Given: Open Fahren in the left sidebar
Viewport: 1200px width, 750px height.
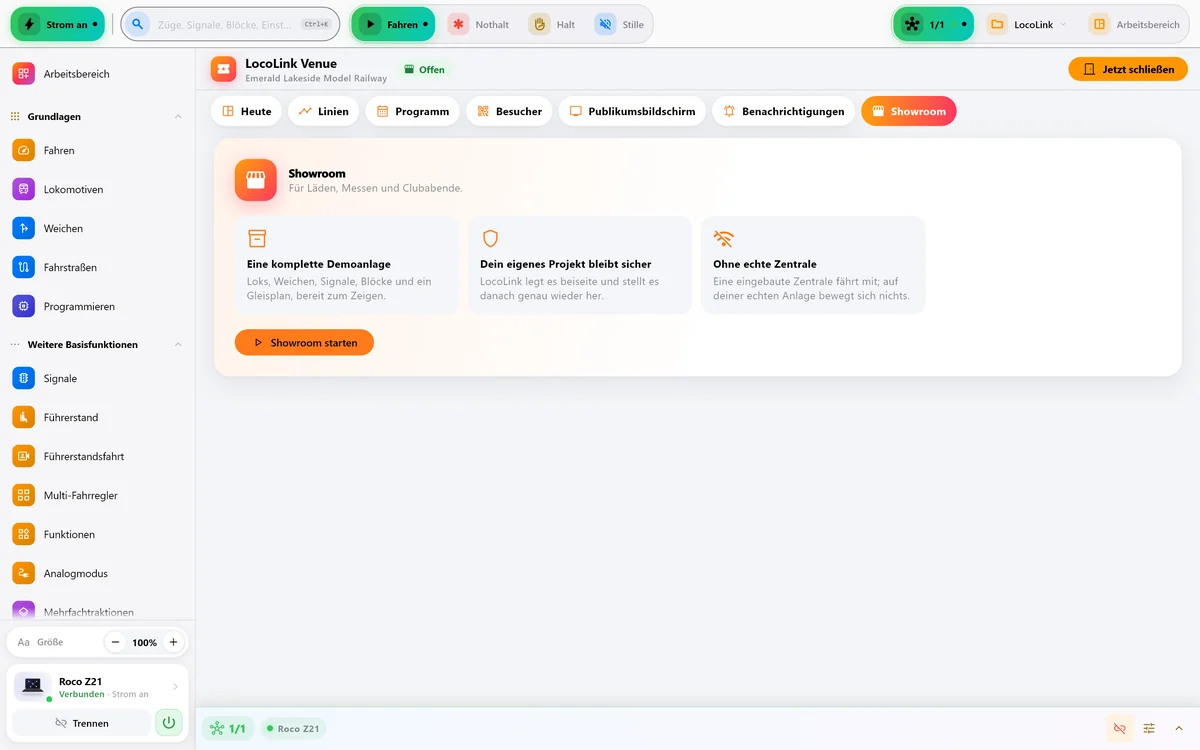Looking at the screenshot, I should [97, 150].
